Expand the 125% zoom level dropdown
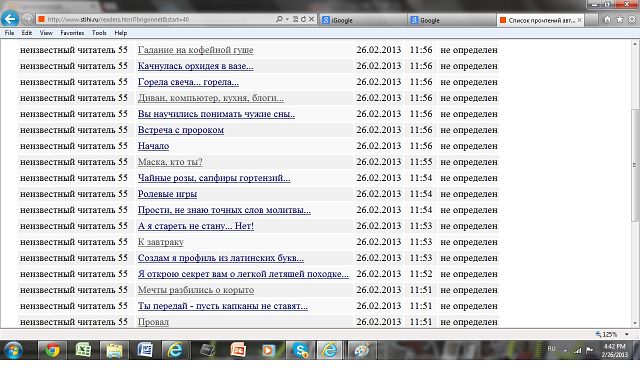The image size is (640, 370). [x=627, y=334]
